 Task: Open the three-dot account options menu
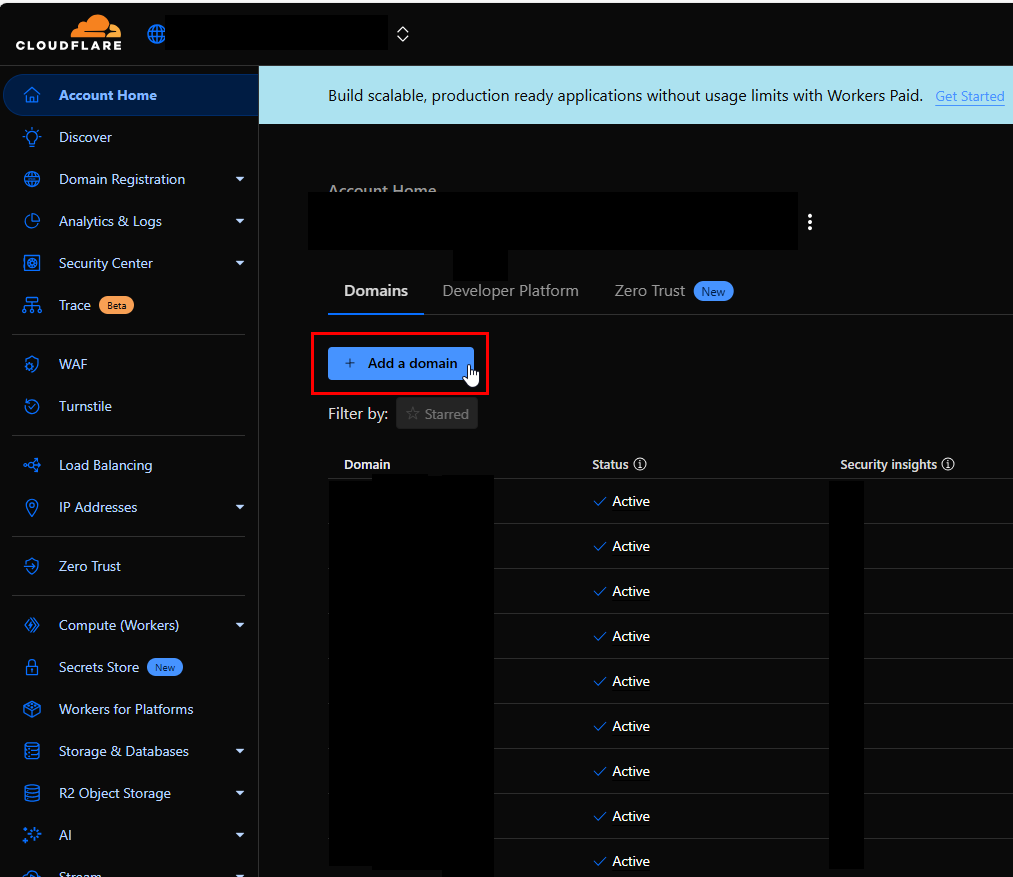tap(809, 222)
